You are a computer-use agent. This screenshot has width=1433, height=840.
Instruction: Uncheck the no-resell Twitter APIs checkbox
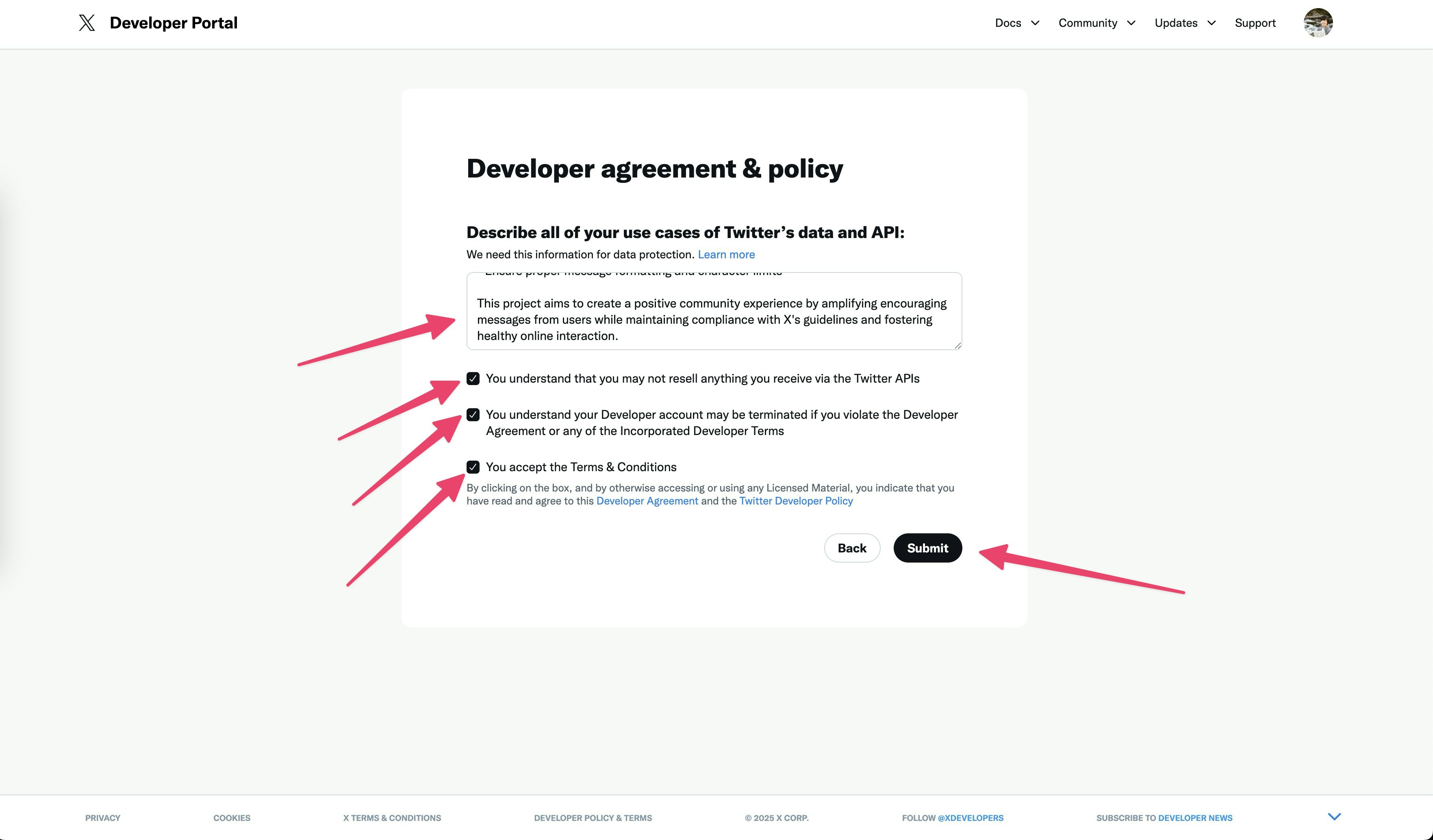click(473, 379)
